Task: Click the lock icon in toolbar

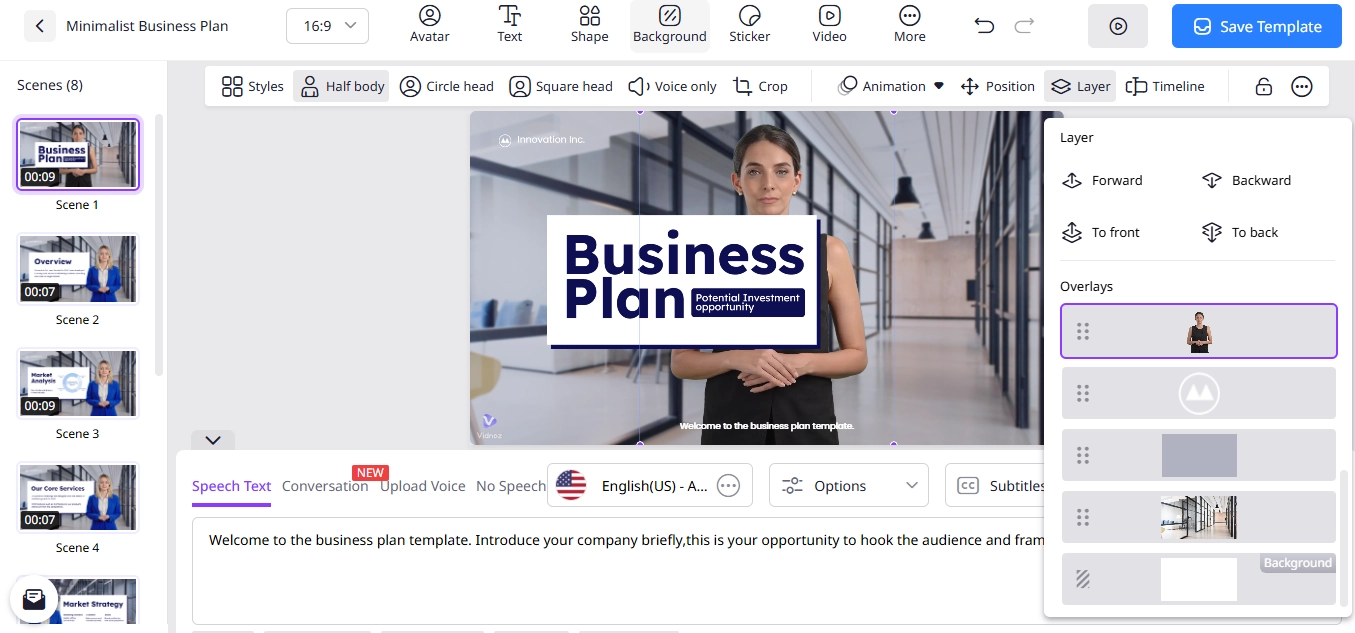Action: (x=1264, y=86)
